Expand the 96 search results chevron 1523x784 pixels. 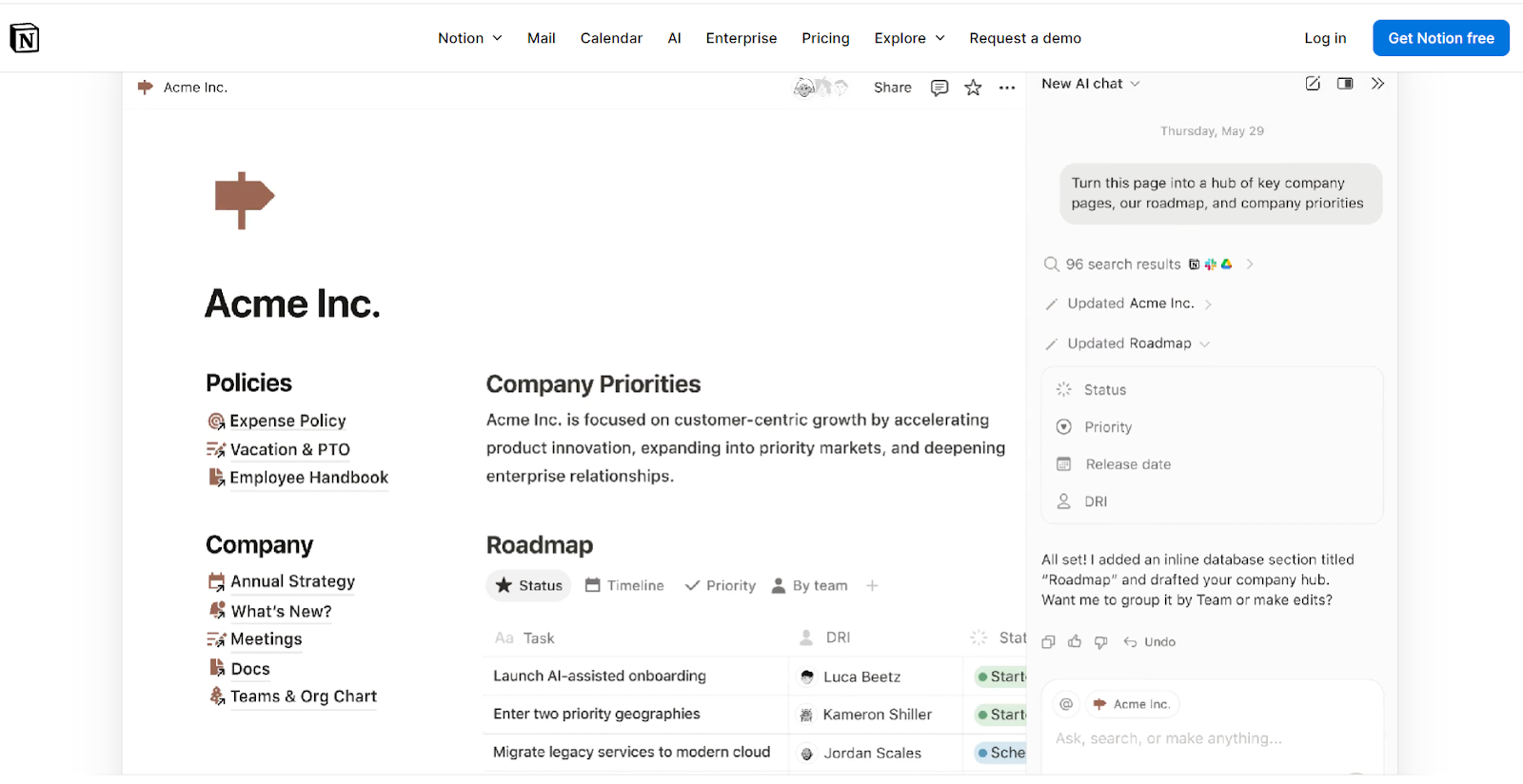[x=1250, y=265]
